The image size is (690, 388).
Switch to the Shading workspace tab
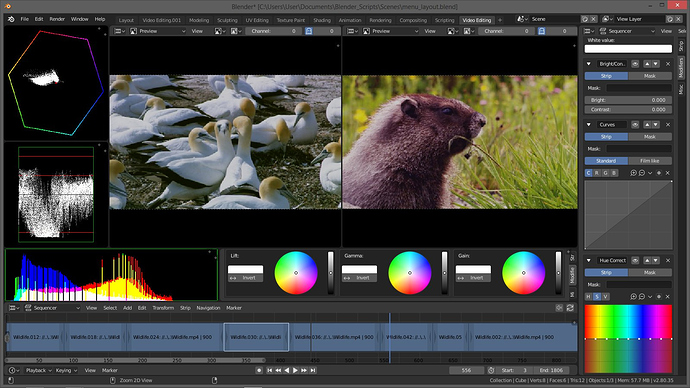click(x=322, y=20)
